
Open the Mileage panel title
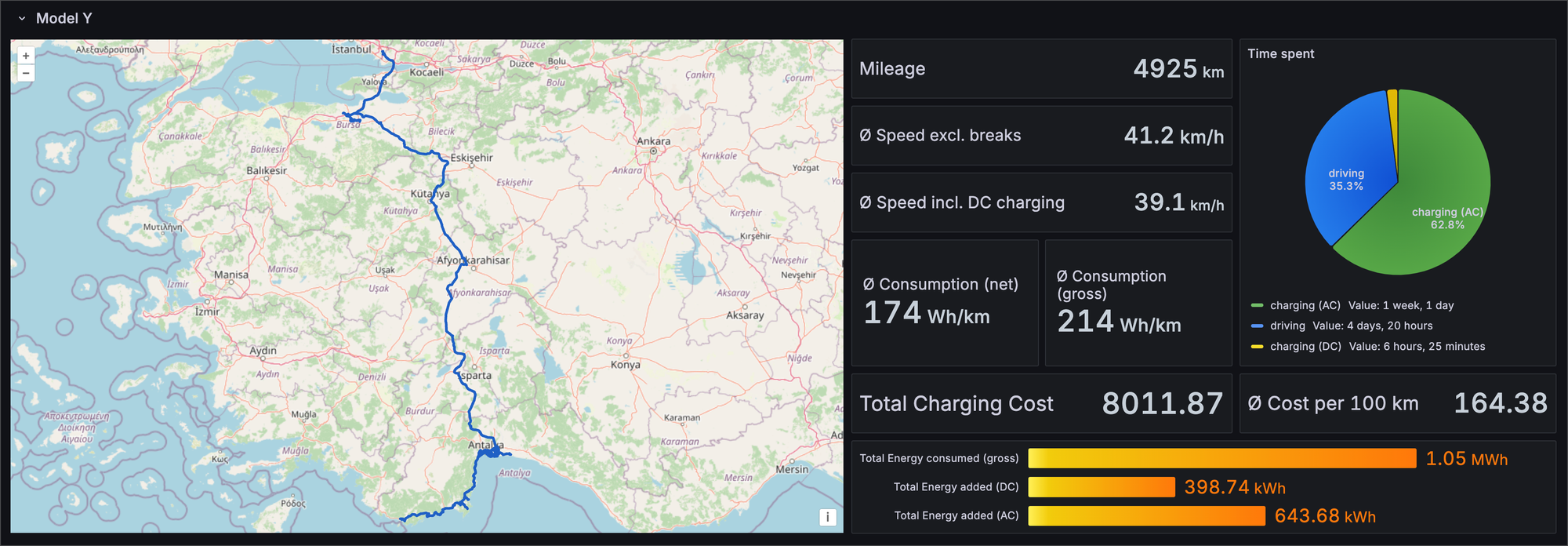(892, 69)
